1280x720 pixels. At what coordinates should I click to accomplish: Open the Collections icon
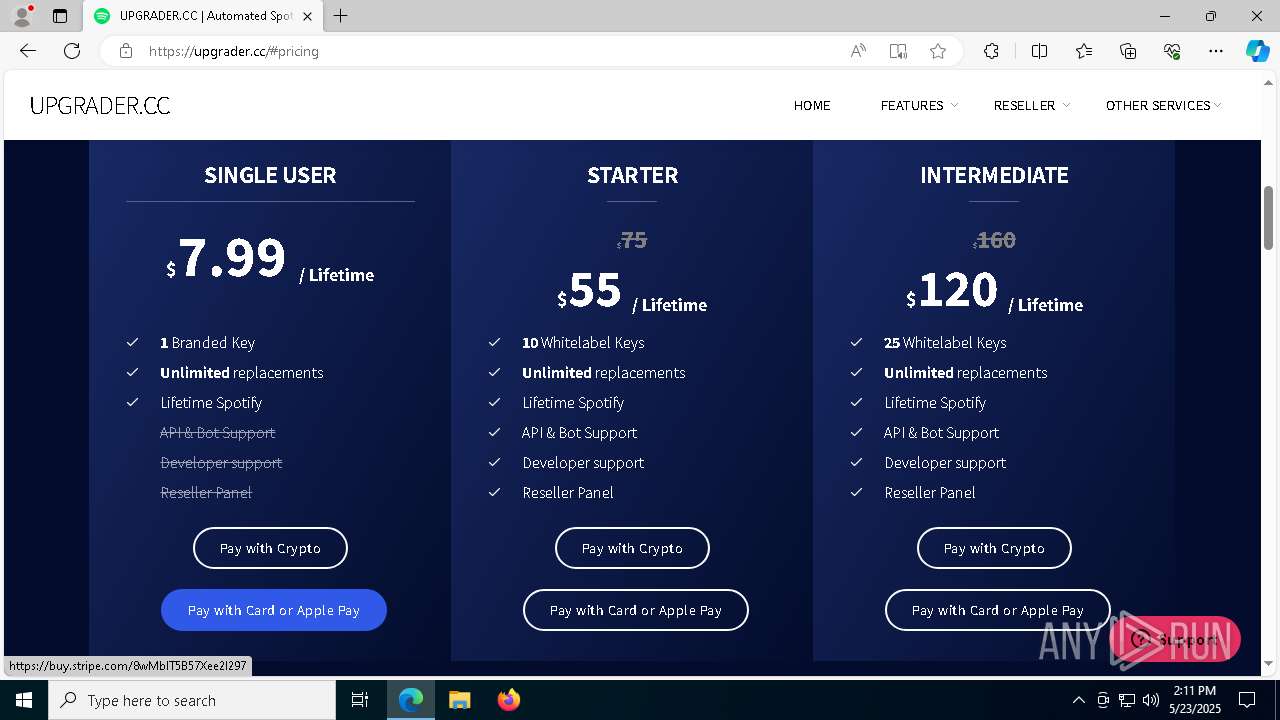click(1128, 51)
